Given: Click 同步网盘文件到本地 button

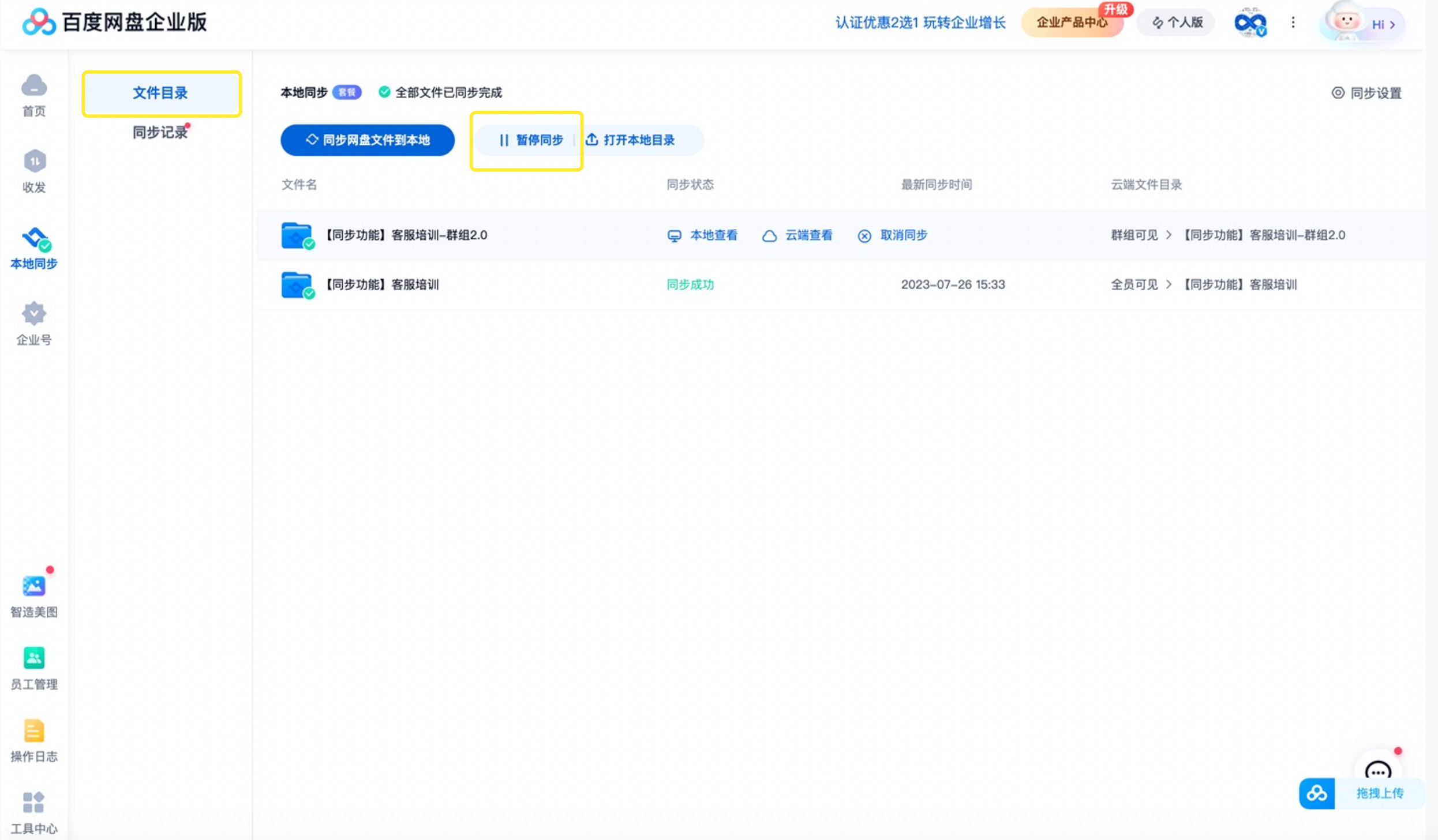Looking at the screenshot, I should [368, 140].
